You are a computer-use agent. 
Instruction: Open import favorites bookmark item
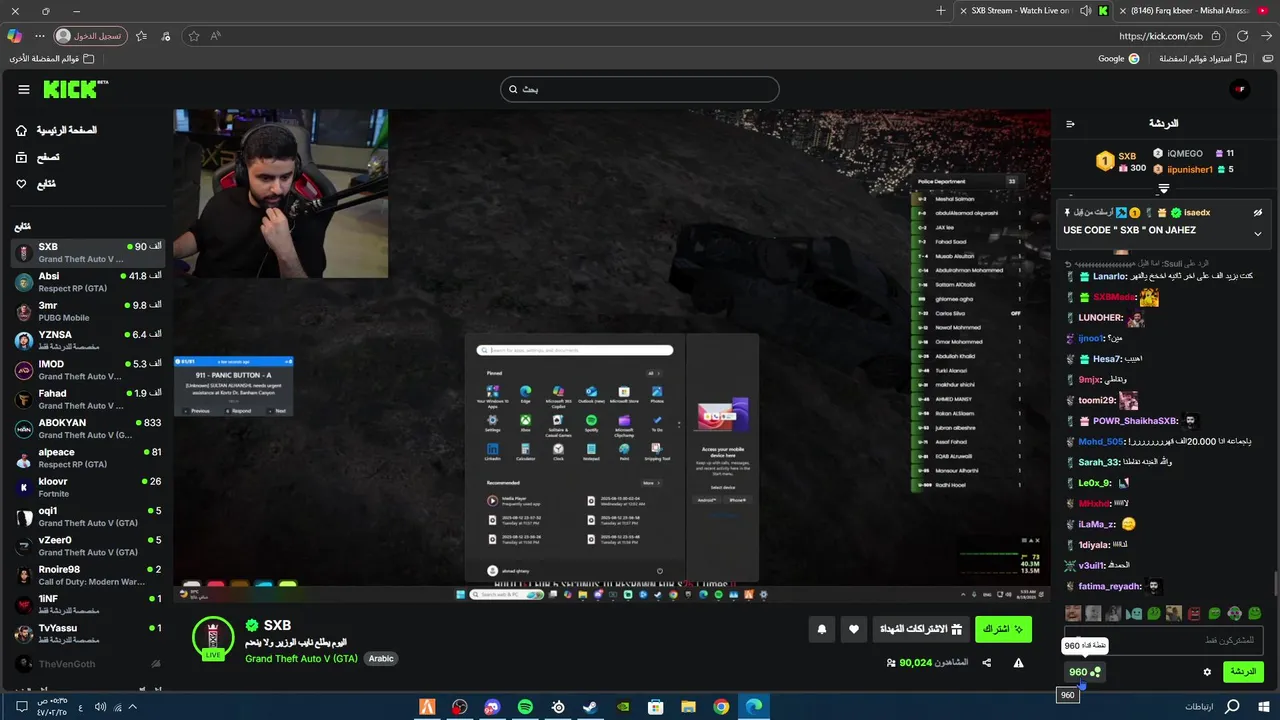(x=1202, y=59)
